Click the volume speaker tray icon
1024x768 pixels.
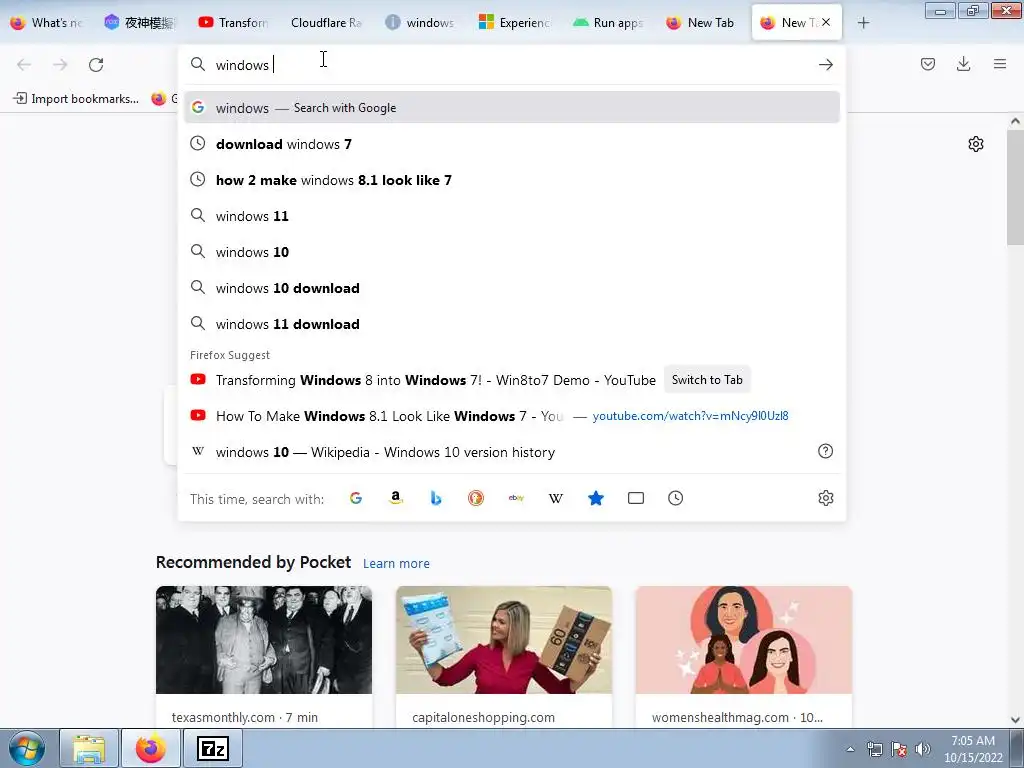(x=923, y=749)
